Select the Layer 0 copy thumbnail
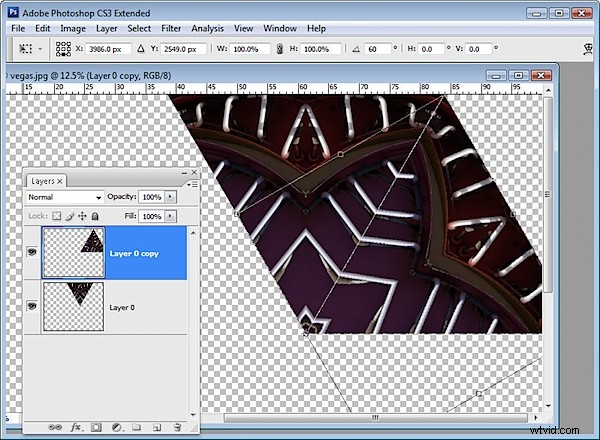The height and width of the screenshot is (440, 600). 73,253
